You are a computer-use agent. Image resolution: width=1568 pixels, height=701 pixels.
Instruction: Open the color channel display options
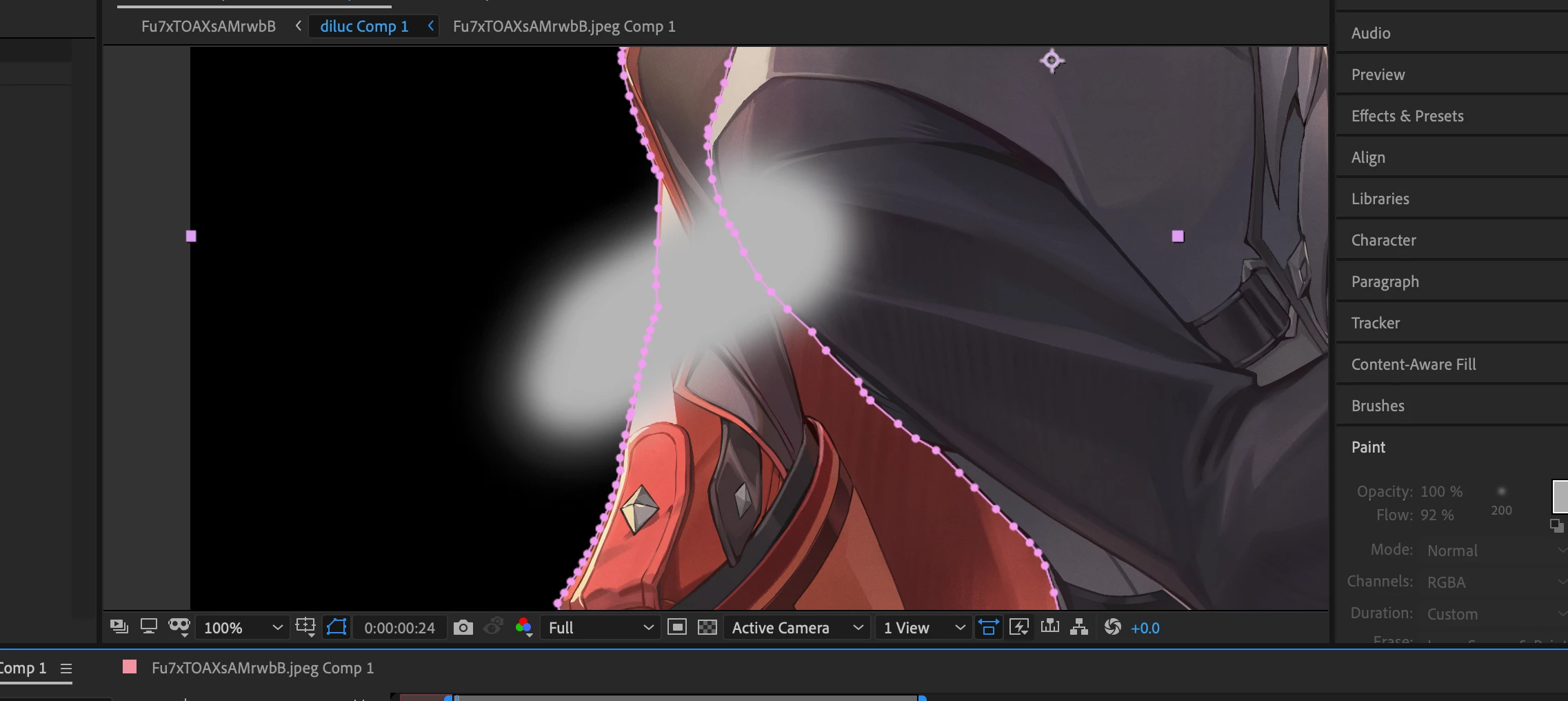524,627
